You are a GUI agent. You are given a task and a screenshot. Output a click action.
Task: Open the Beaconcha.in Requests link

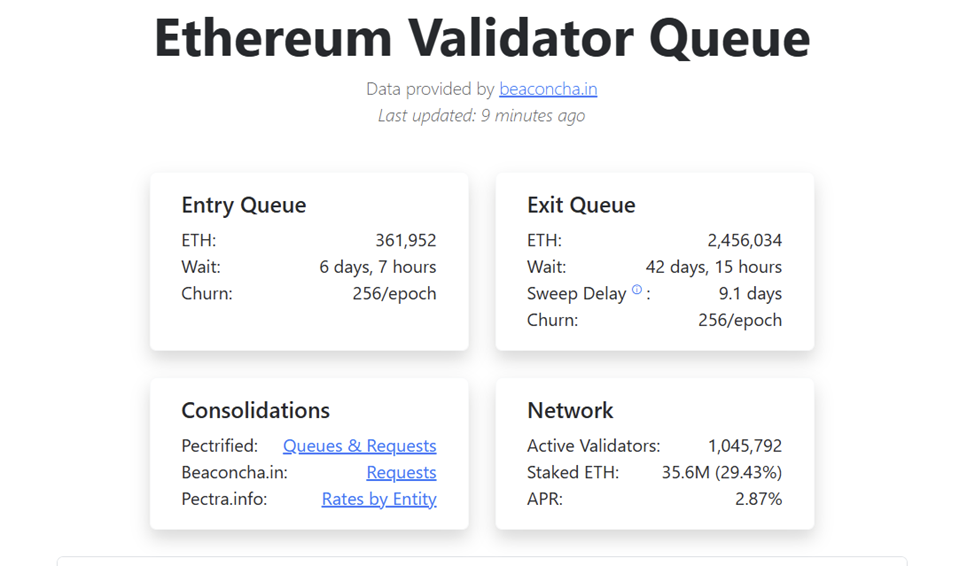[x=401, y=472]
